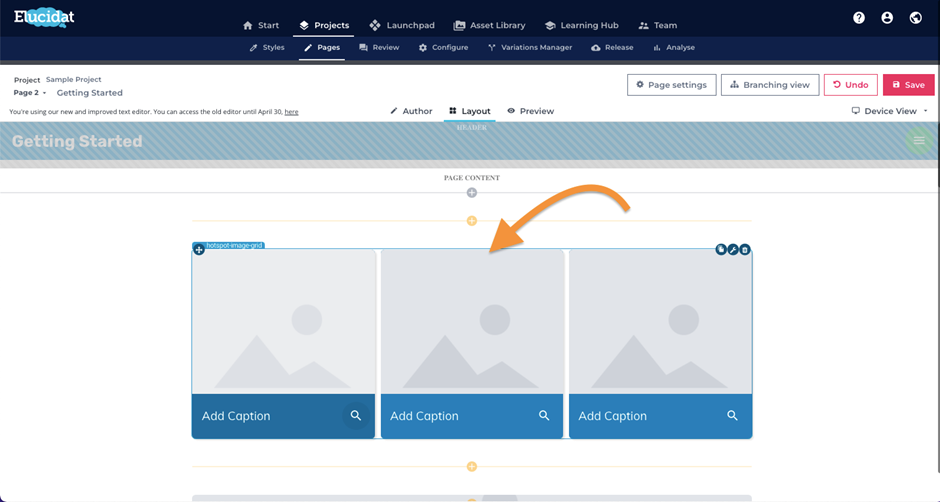Screen dimensions: 940x502
Task: Click the yellow add part plus above grid
Action: (472, 221)
